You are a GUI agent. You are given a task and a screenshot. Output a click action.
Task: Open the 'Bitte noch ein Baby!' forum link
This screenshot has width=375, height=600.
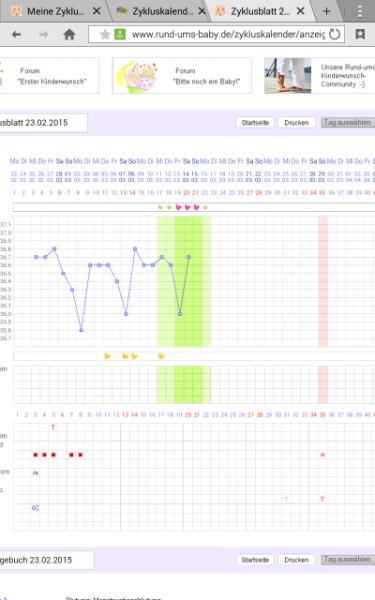point(207,76)
